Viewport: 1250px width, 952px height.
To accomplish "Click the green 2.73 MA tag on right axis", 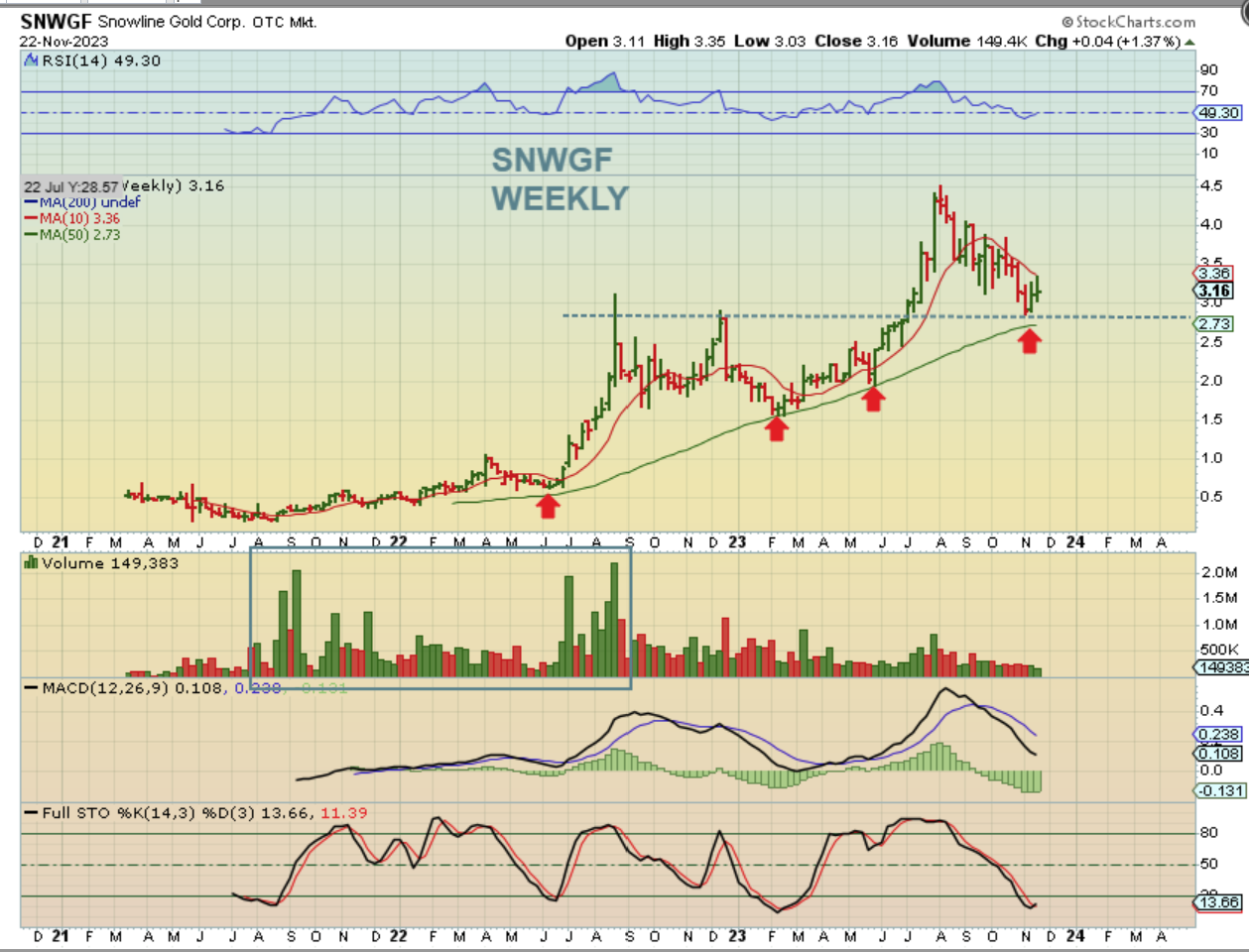I will [x=1214, y=324].
